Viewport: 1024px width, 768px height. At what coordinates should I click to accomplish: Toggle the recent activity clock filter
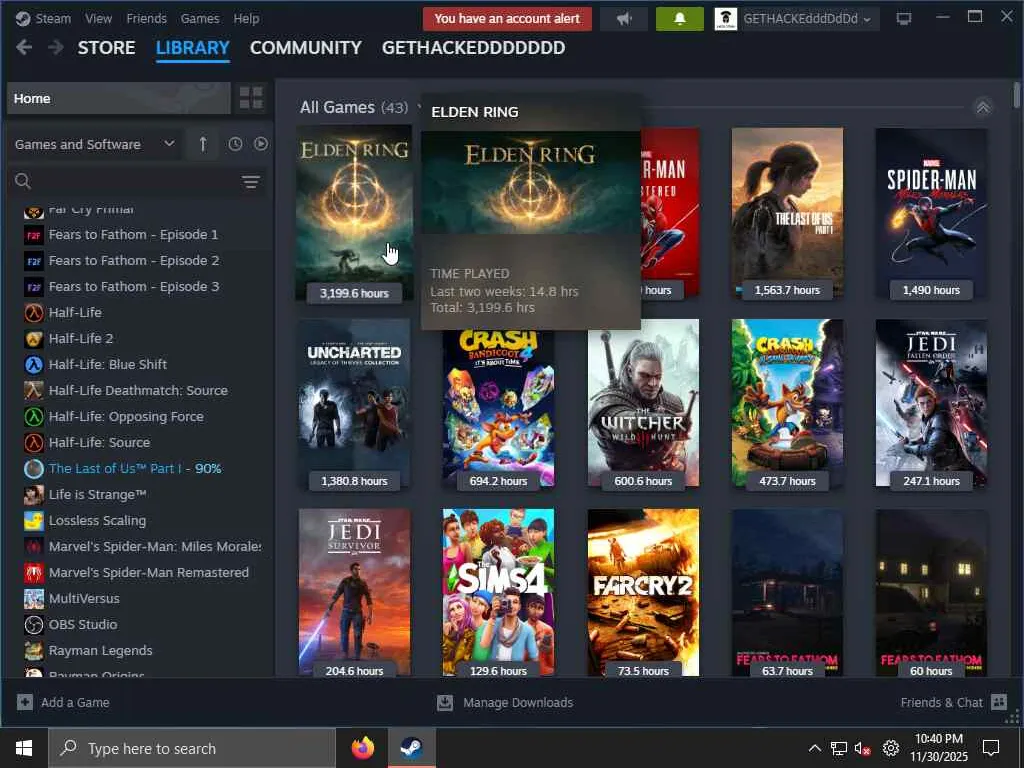click(235, 144)
